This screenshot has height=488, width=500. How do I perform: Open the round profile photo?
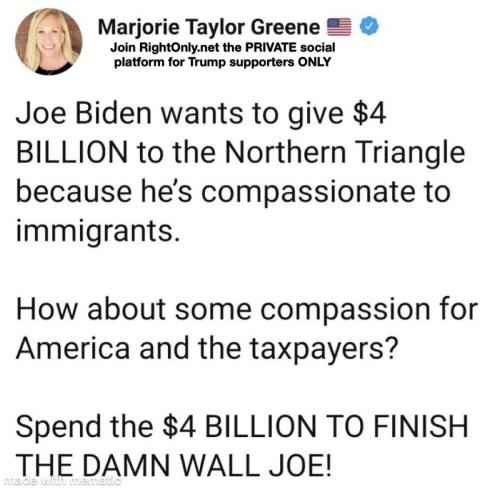point(49,41)
